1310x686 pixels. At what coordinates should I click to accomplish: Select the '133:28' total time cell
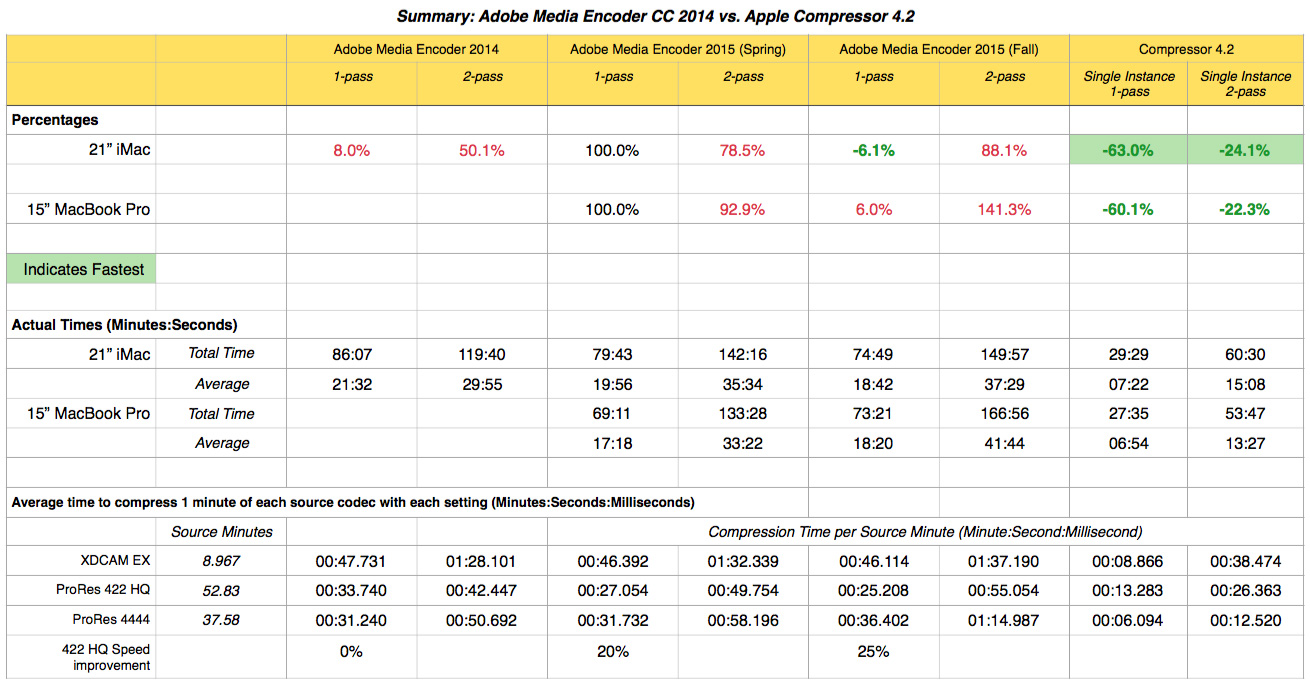741,413
